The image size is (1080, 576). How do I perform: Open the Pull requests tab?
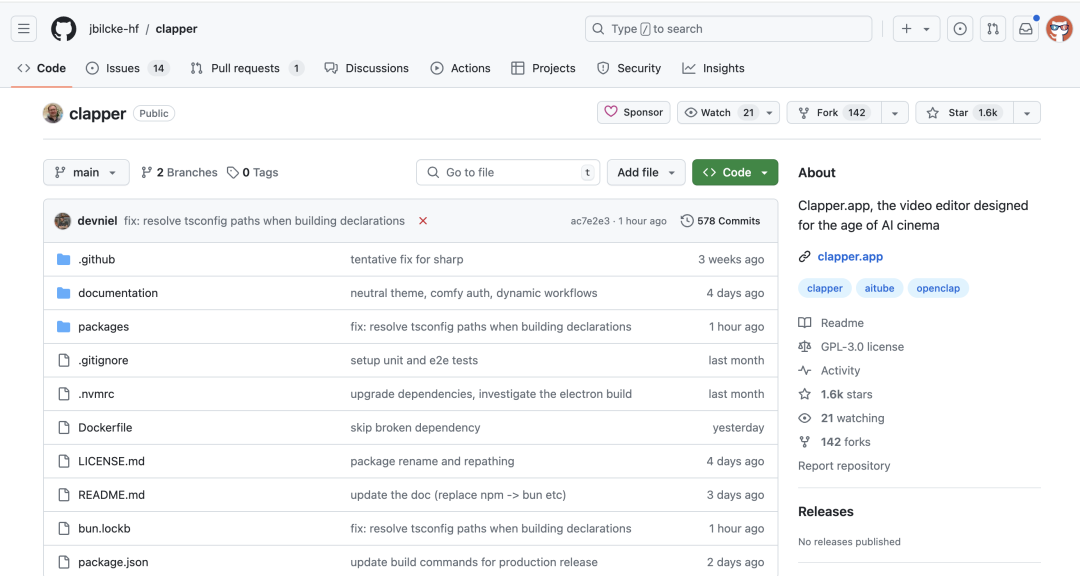[247, 68]
